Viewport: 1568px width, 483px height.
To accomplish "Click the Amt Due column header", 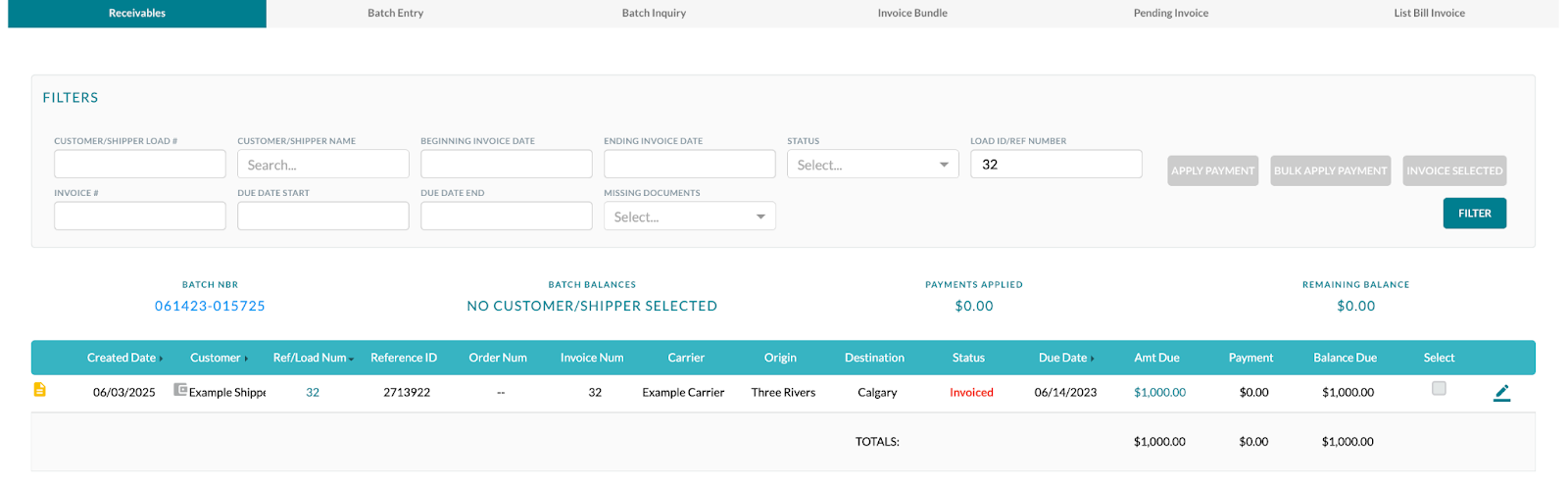I will click(x=1156, y=358).
